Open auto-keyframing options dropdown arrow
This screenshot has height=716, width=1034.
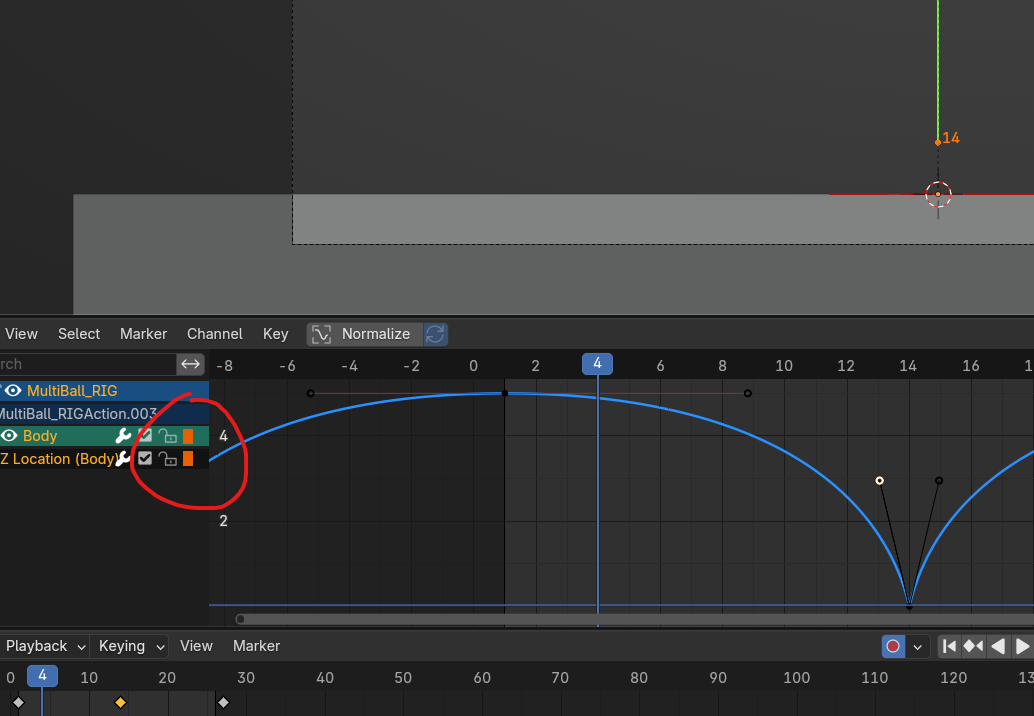pyautogui.click(x=917, y=647)
